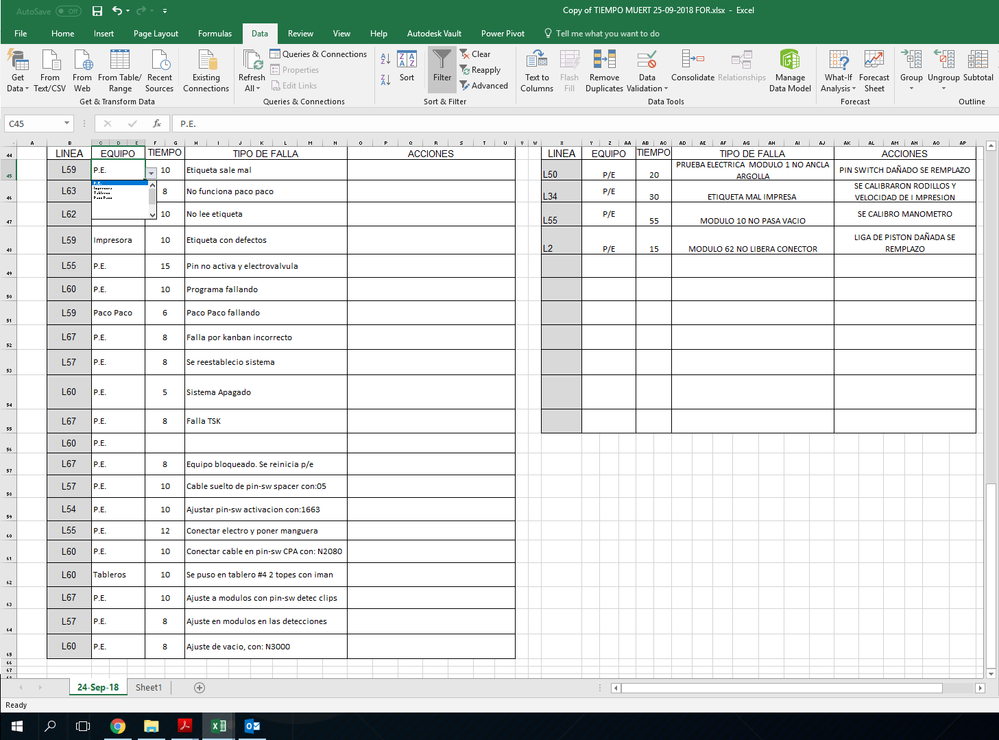999x740 pixels.
Task: Sort Z to A descending
Action: [385, 80]
